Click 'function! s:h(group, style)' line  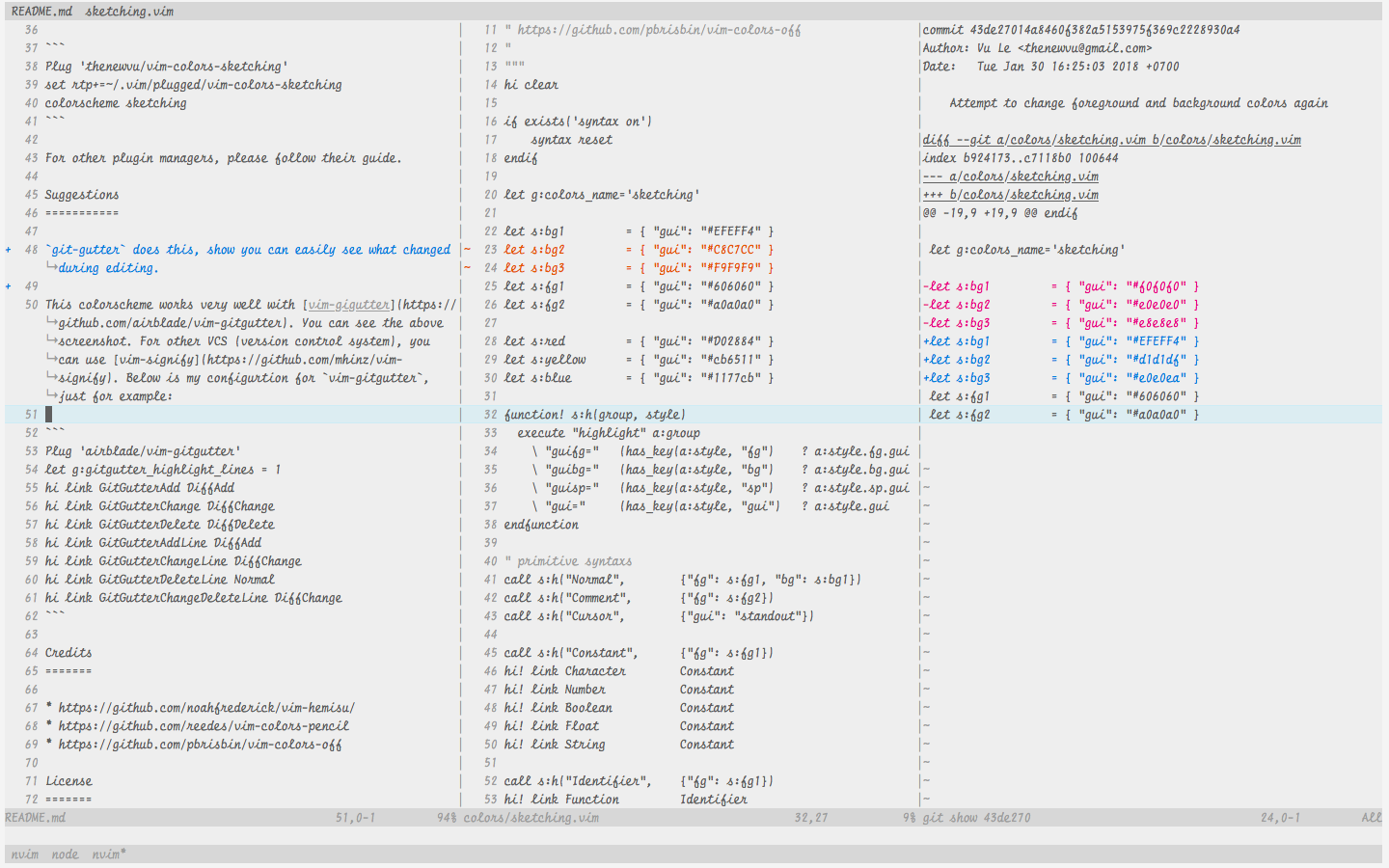[594, 415]
